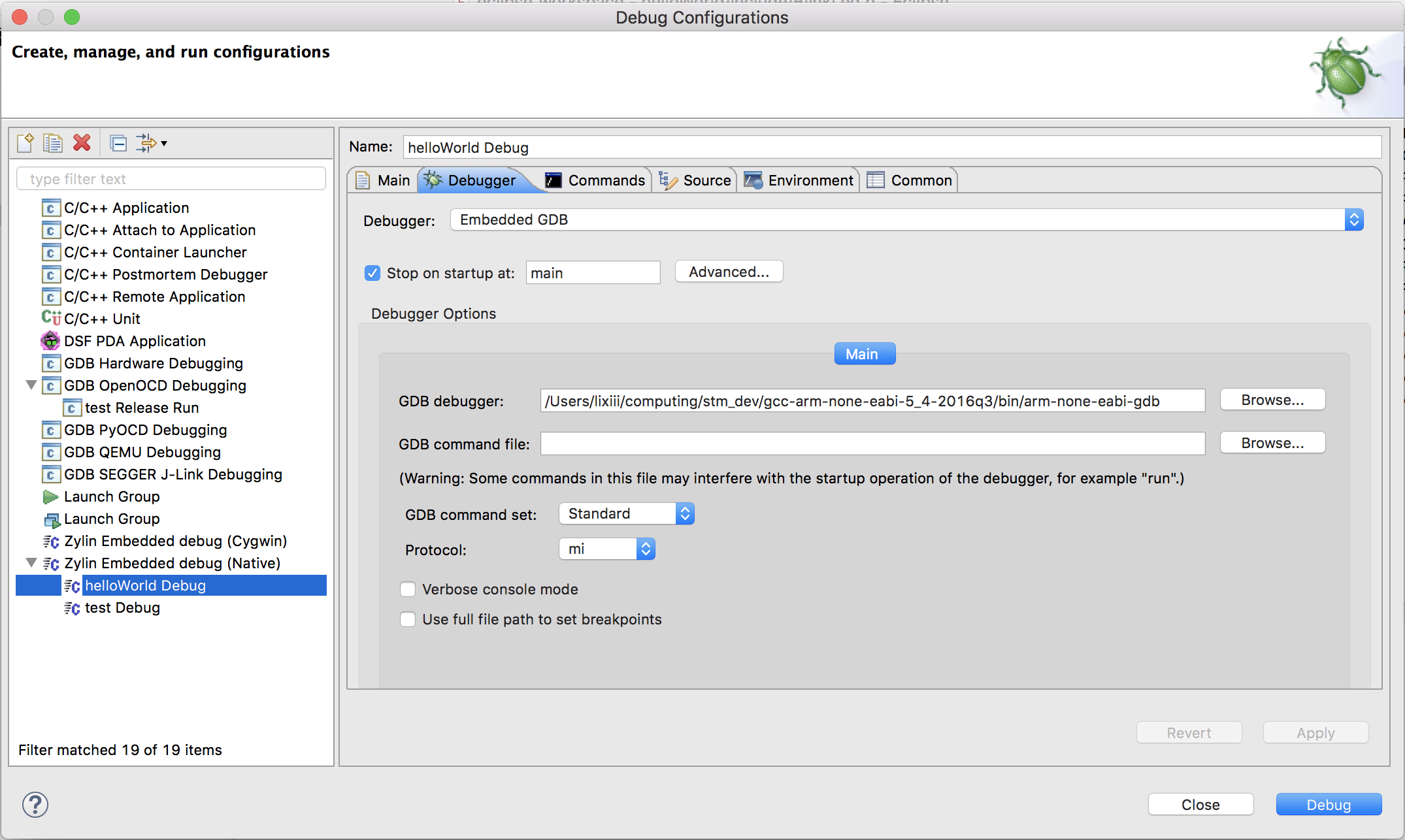Click the duplicate configuration icon
This screenshot has height=840, width=1405.
point(55,143)
